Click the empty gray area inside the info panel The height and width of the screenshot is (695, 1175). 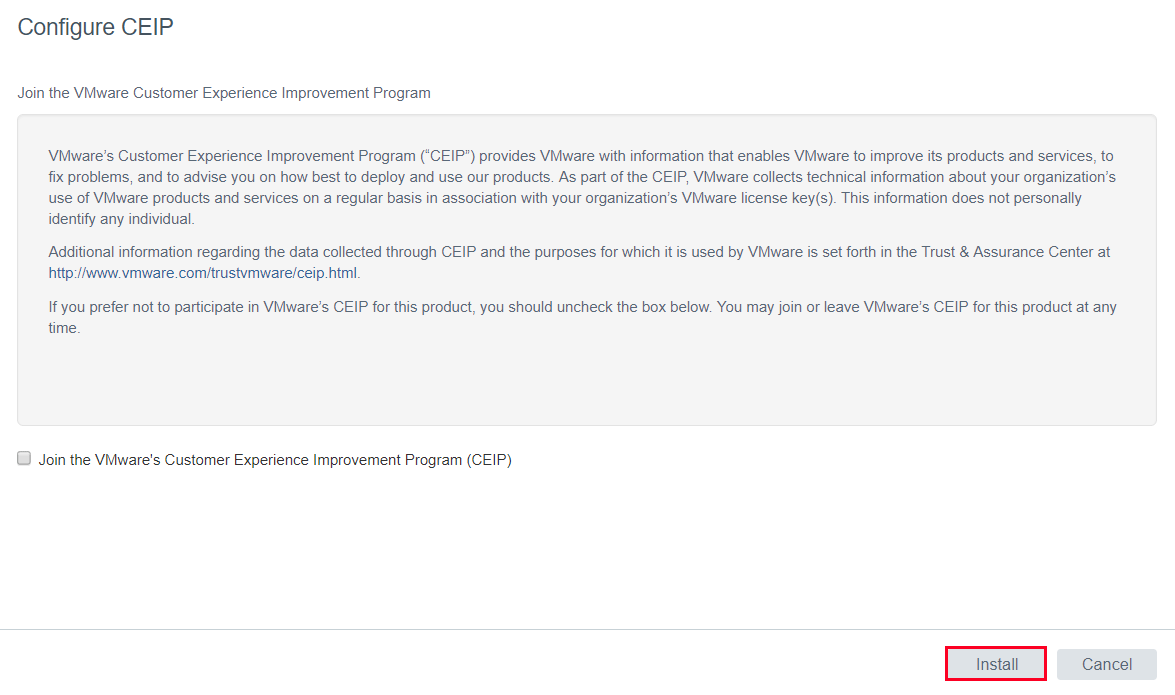(587, 381)
